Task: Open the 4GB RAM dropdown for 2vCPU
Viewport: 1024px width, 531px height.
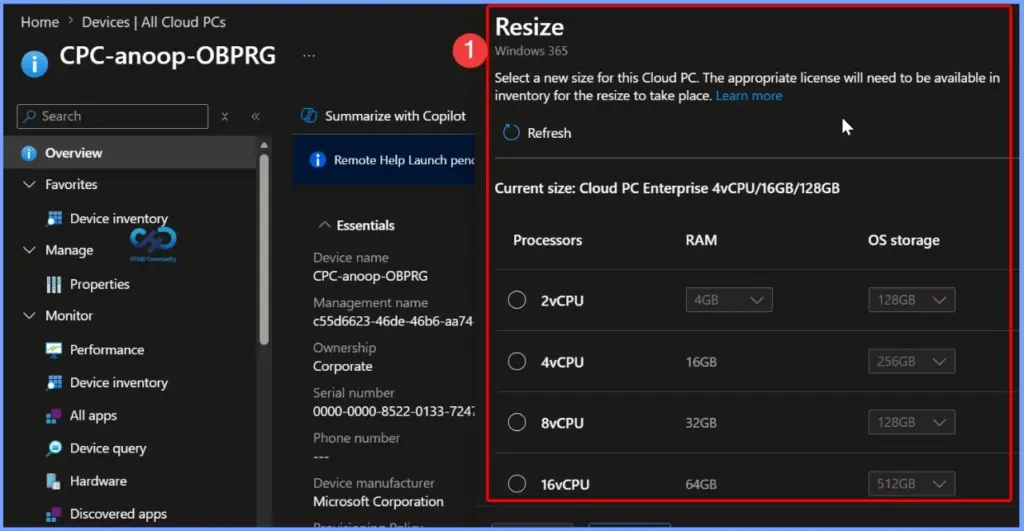Action: (729, 300)
